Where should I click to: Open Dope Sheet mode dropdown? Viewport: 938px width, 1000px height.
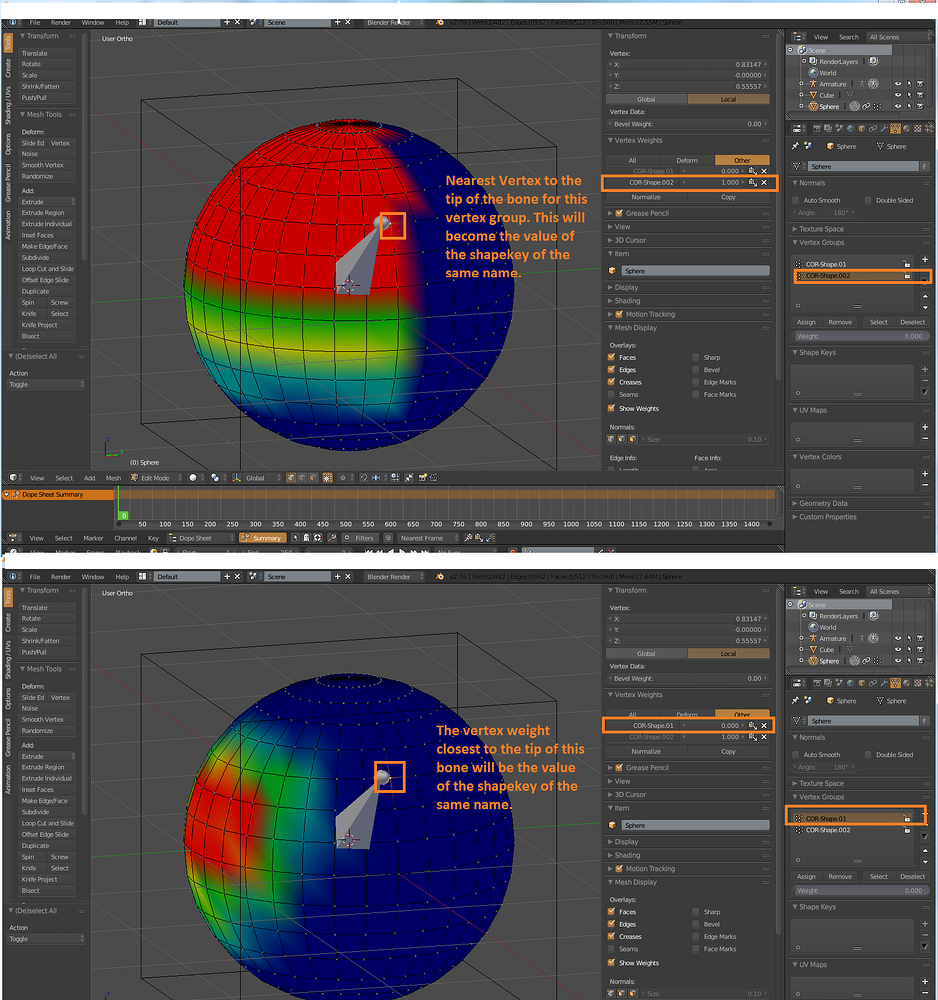click(x=201, y=538)
